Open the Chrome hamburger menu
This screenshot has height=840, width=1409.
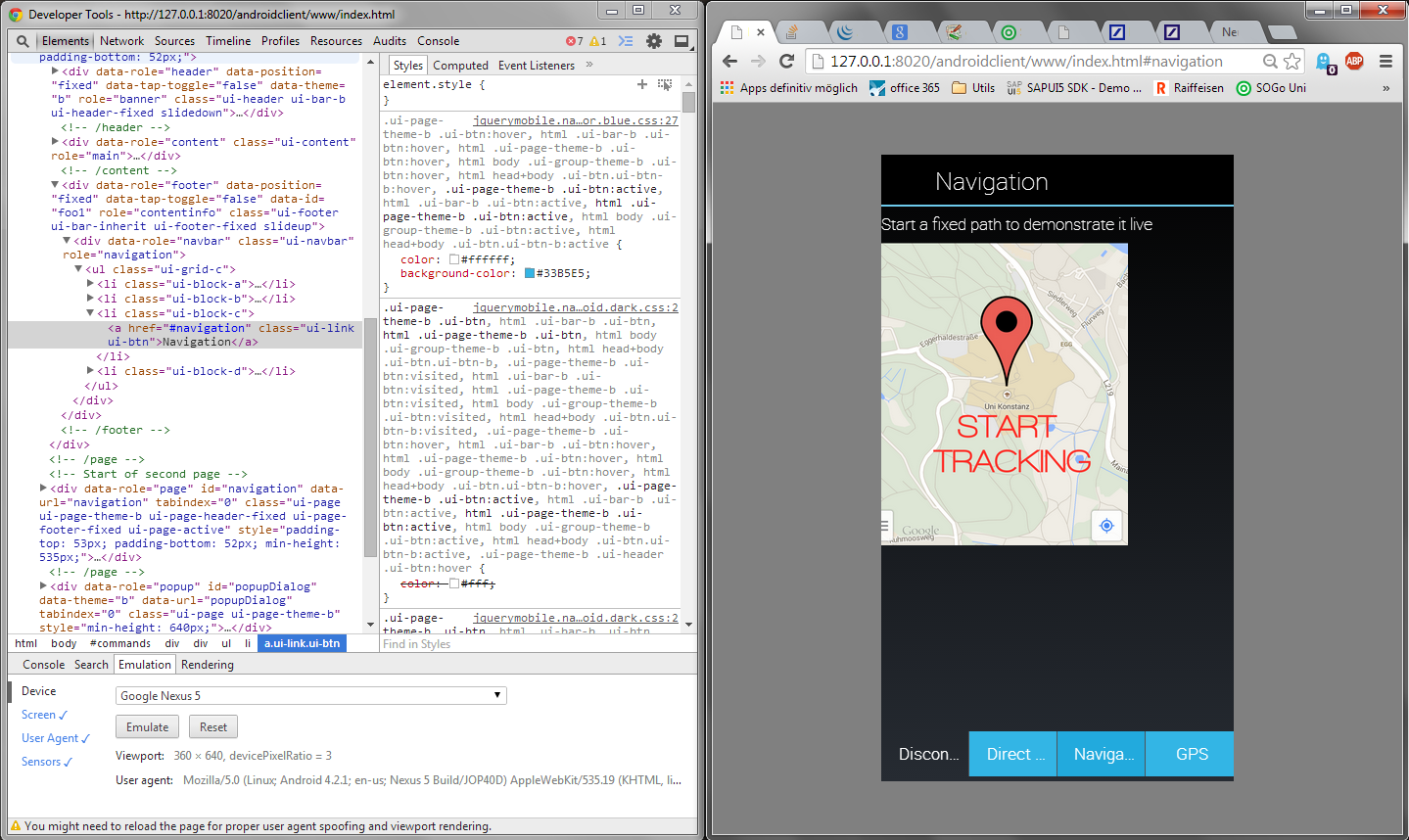click(x=1386, y=61)
